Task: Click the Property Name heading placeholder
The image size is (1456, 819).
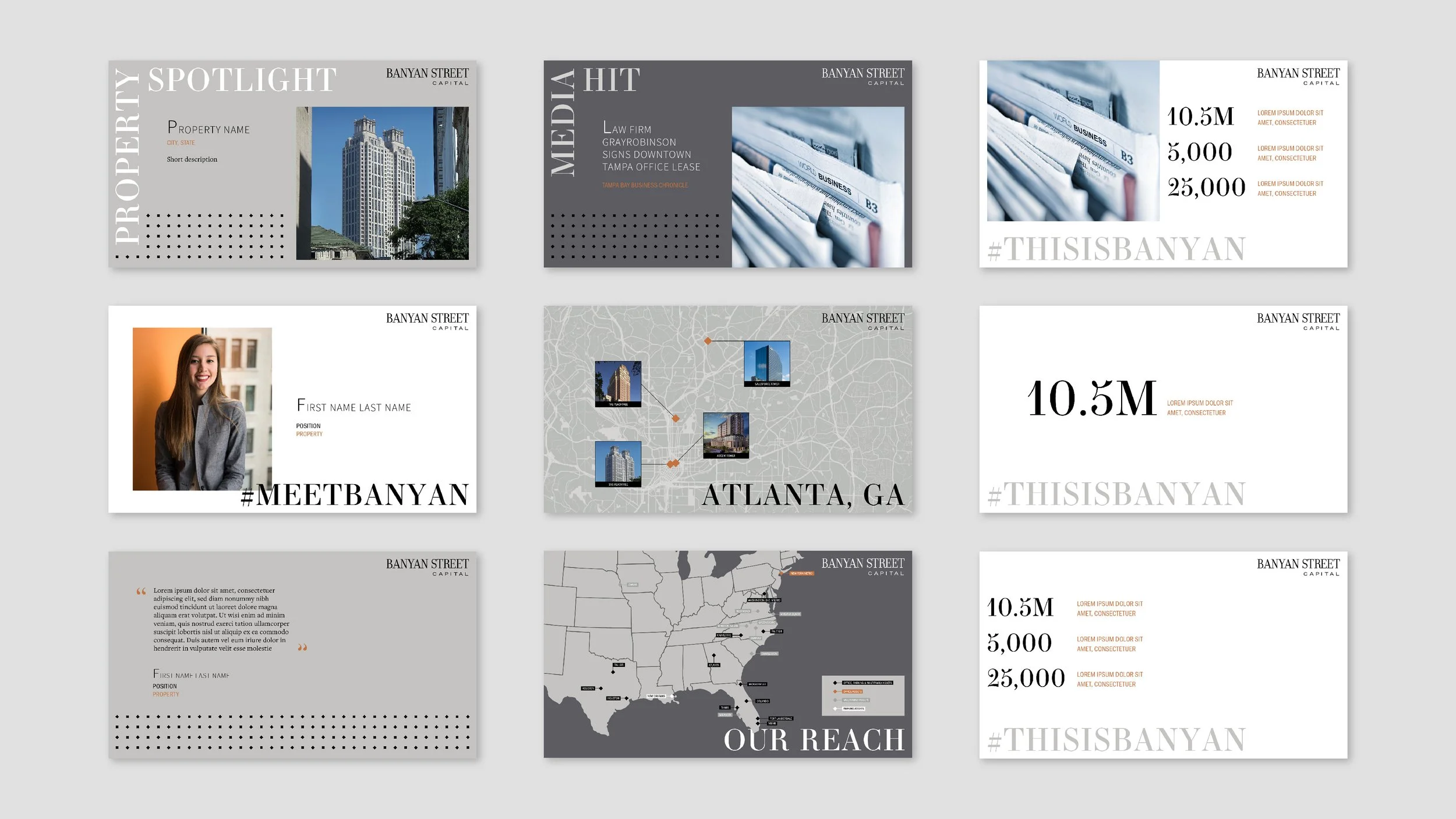Action: 208,128
